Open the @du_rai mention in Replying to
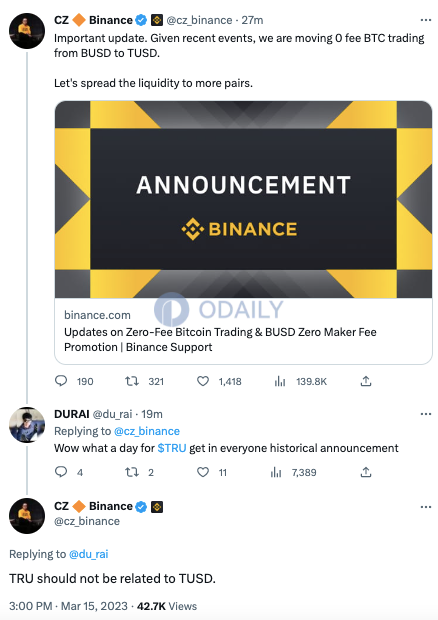 click(89, 554)
